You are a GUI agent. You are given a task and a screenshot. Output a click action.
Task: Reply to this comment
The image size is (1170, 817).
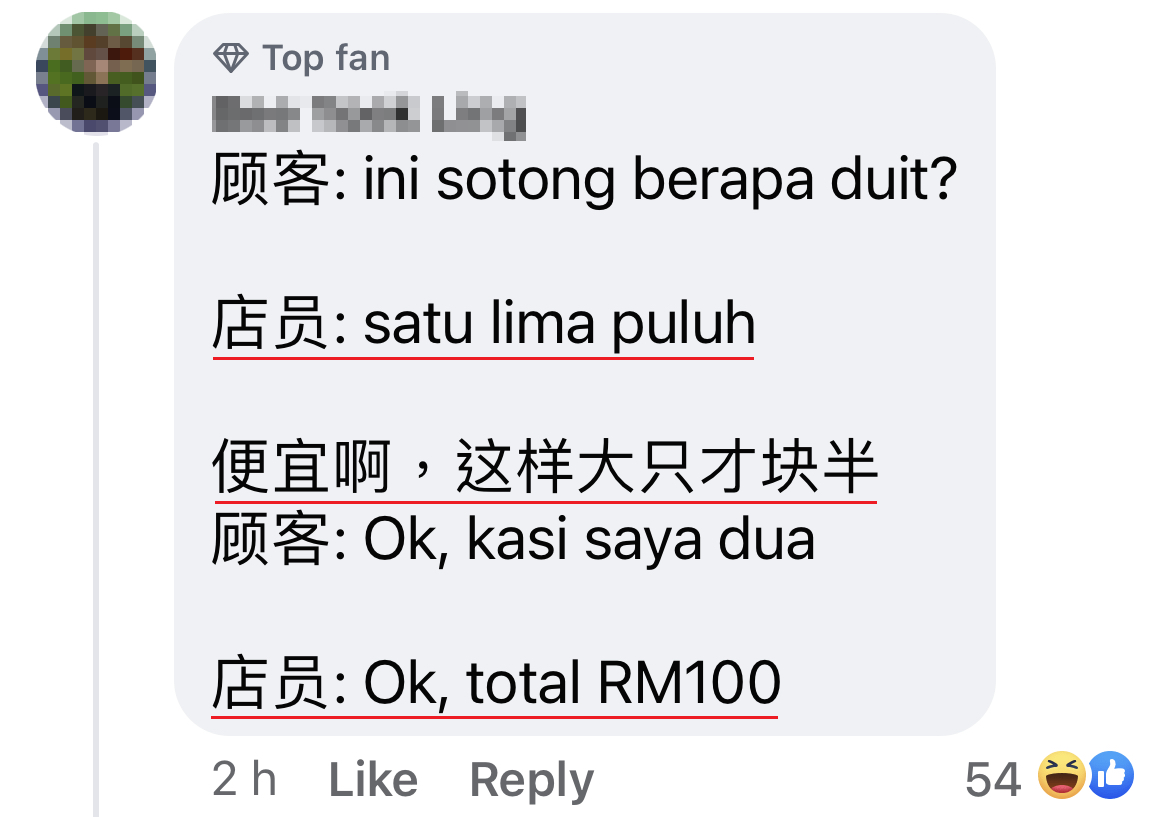click(x=531, y=782)
